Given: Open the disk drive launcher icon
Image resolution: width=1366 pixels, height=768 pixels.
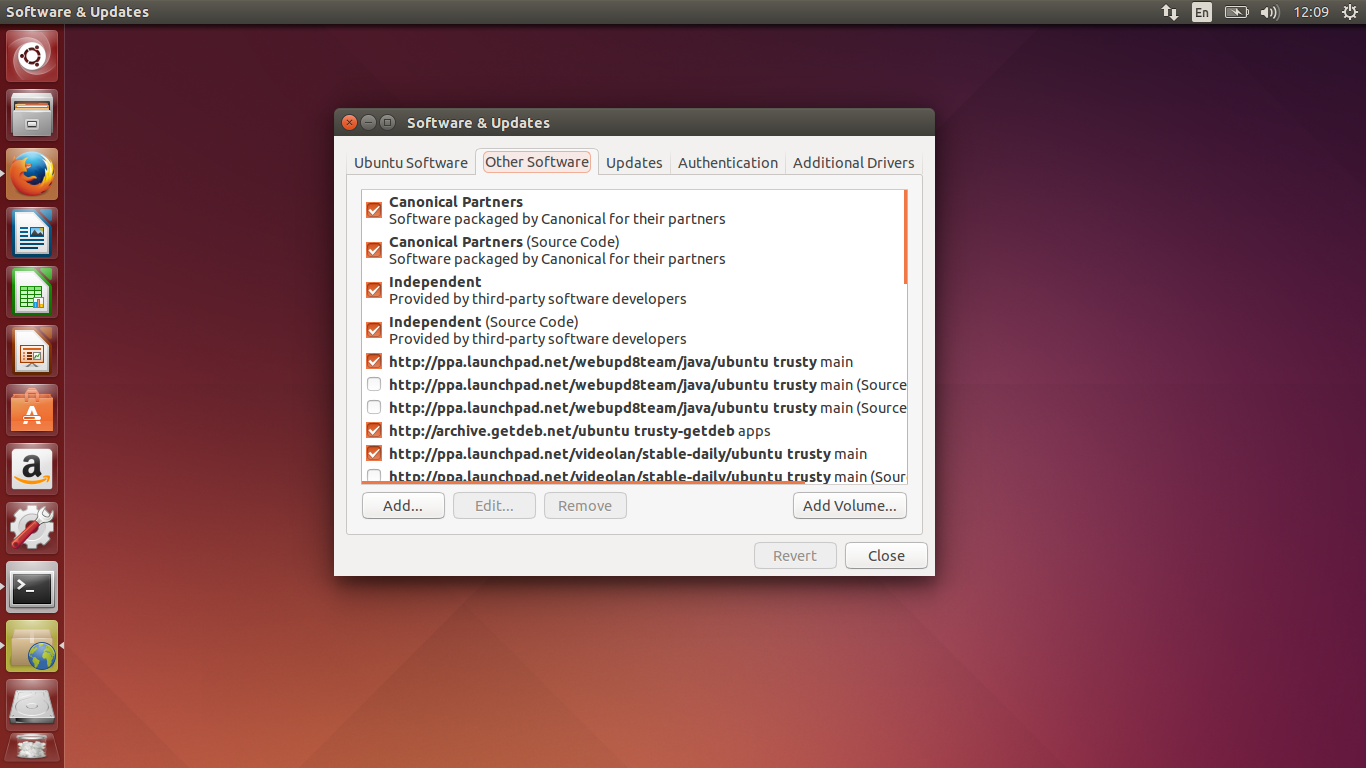Looking at the screenshot, I should point(32,705).
